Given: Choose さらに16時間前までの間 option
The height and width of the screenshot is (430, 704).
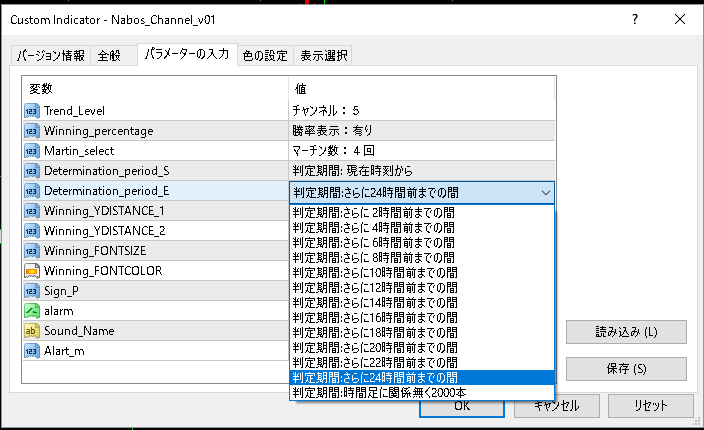Looking at the screenshot, I should pyautogui.click(x=422, y=318).
